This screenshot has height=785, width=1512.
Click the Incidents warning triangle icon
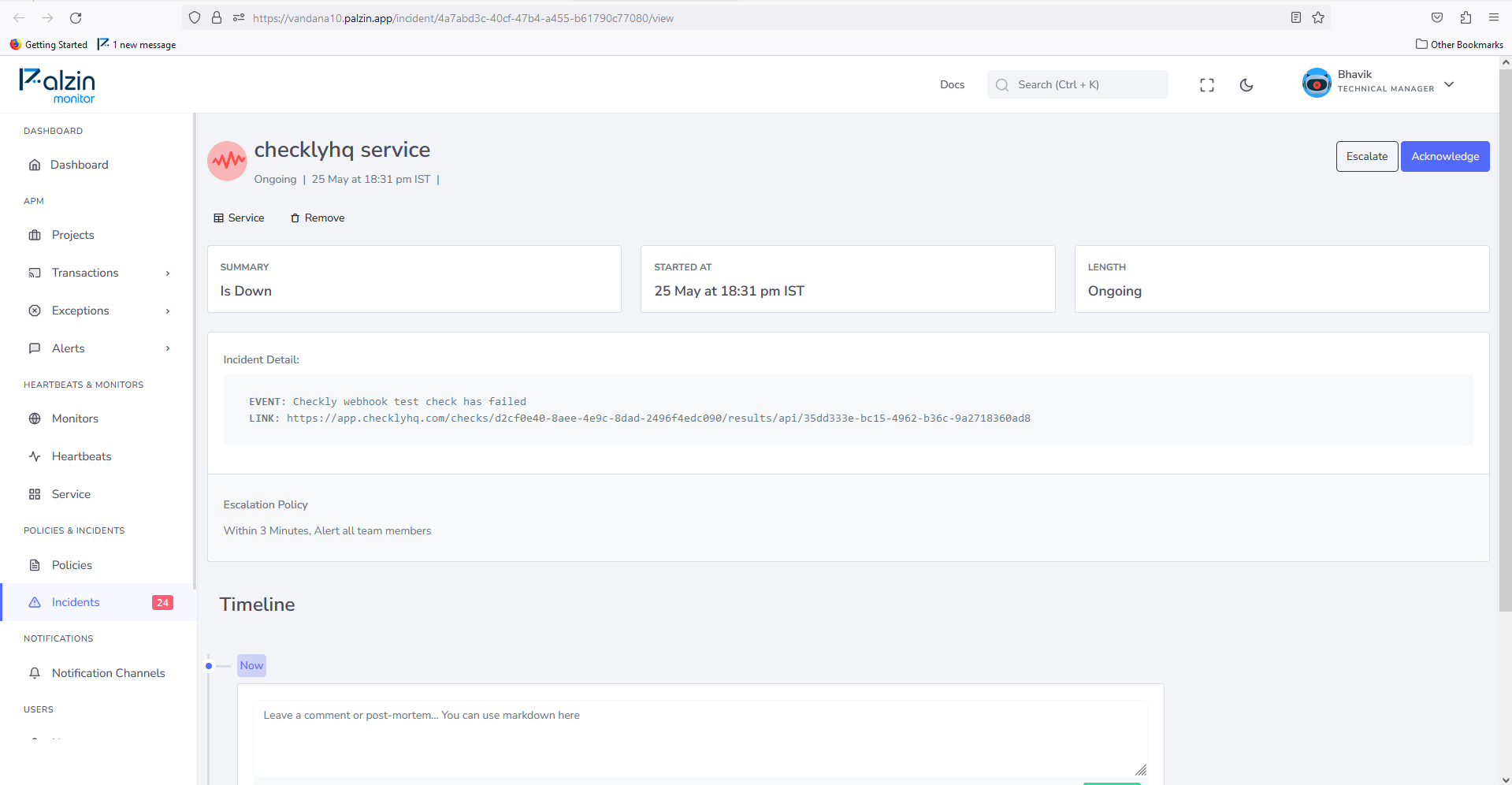click(35, 602)
